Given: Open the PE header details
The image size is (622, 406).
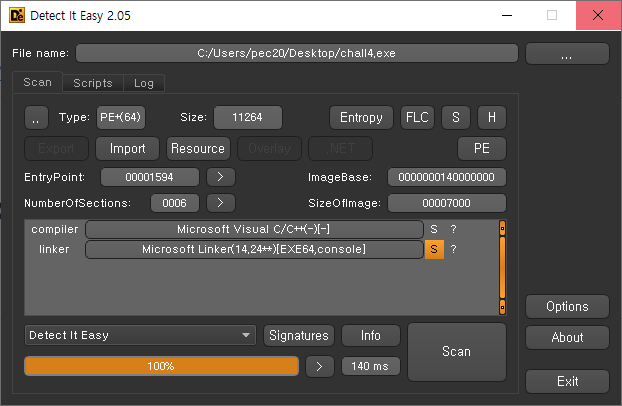Looking at the screenshot, I should click(482, 148).
